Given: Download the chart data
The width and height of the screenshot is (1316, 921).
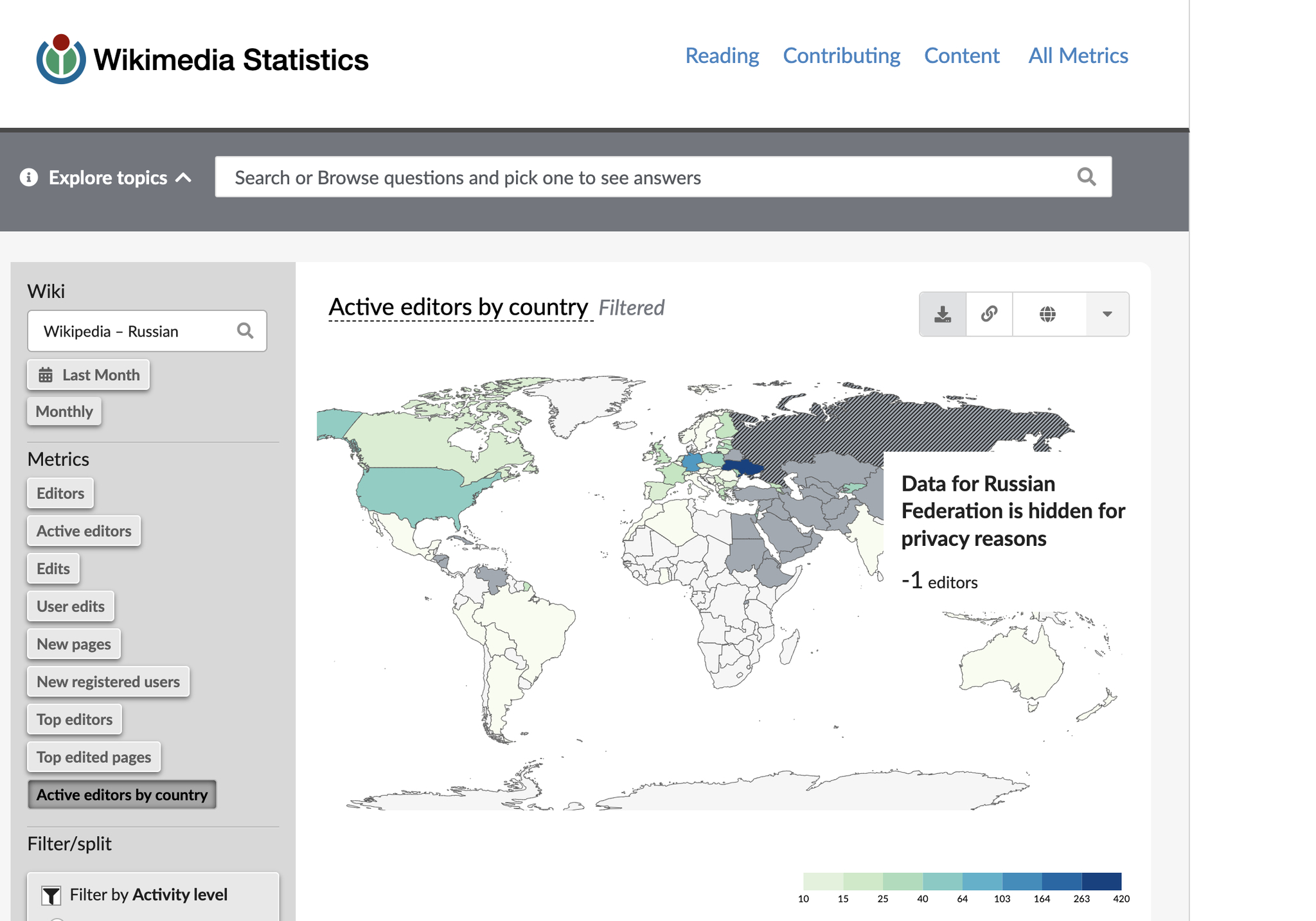Looking at the screenshot, I should (943, 314).
